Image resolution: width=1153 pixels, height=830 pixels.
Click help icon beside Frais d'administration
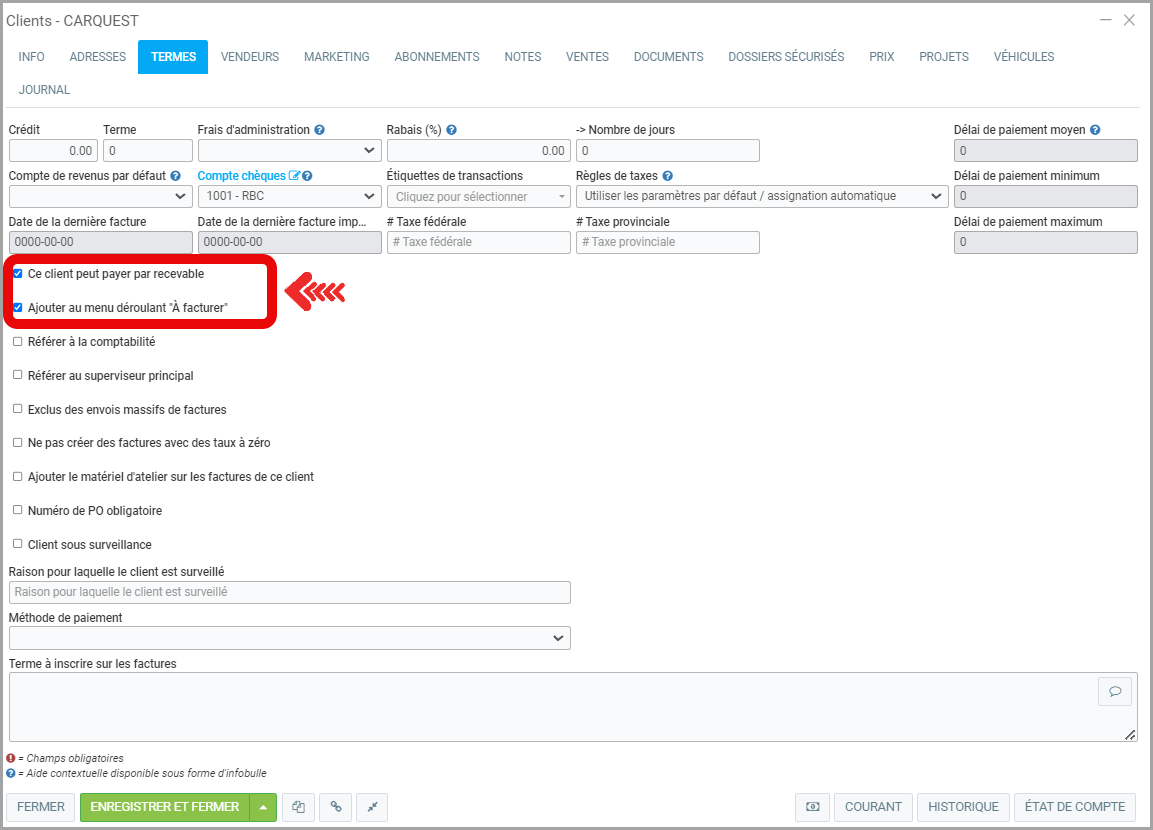(x=319, y=130)
